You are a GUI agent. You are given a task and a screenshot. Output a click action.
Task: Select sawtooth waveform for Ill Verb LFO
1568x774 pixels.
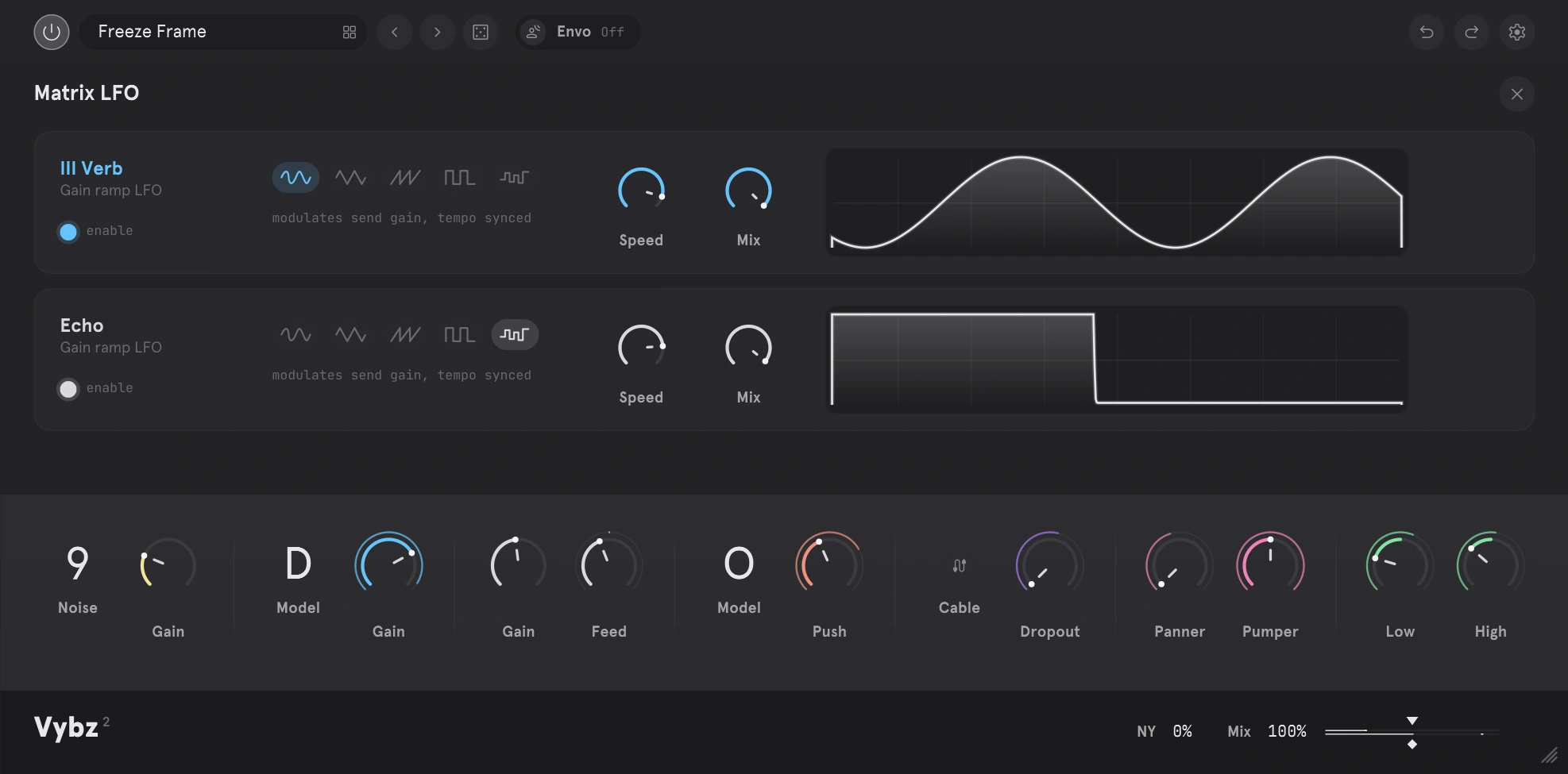(405, 177)
